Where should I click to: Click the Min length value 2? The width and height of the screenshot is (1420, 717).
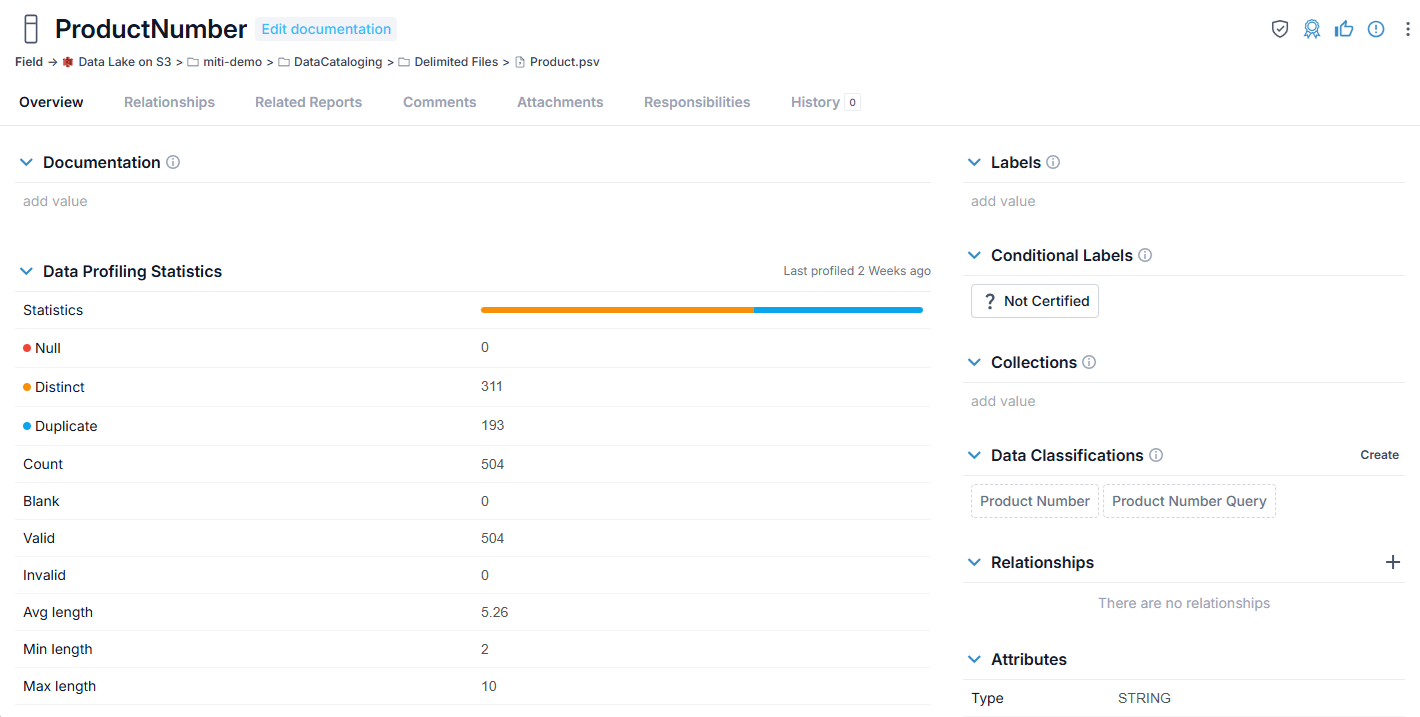pyautogui.click(x=485, y=649)
